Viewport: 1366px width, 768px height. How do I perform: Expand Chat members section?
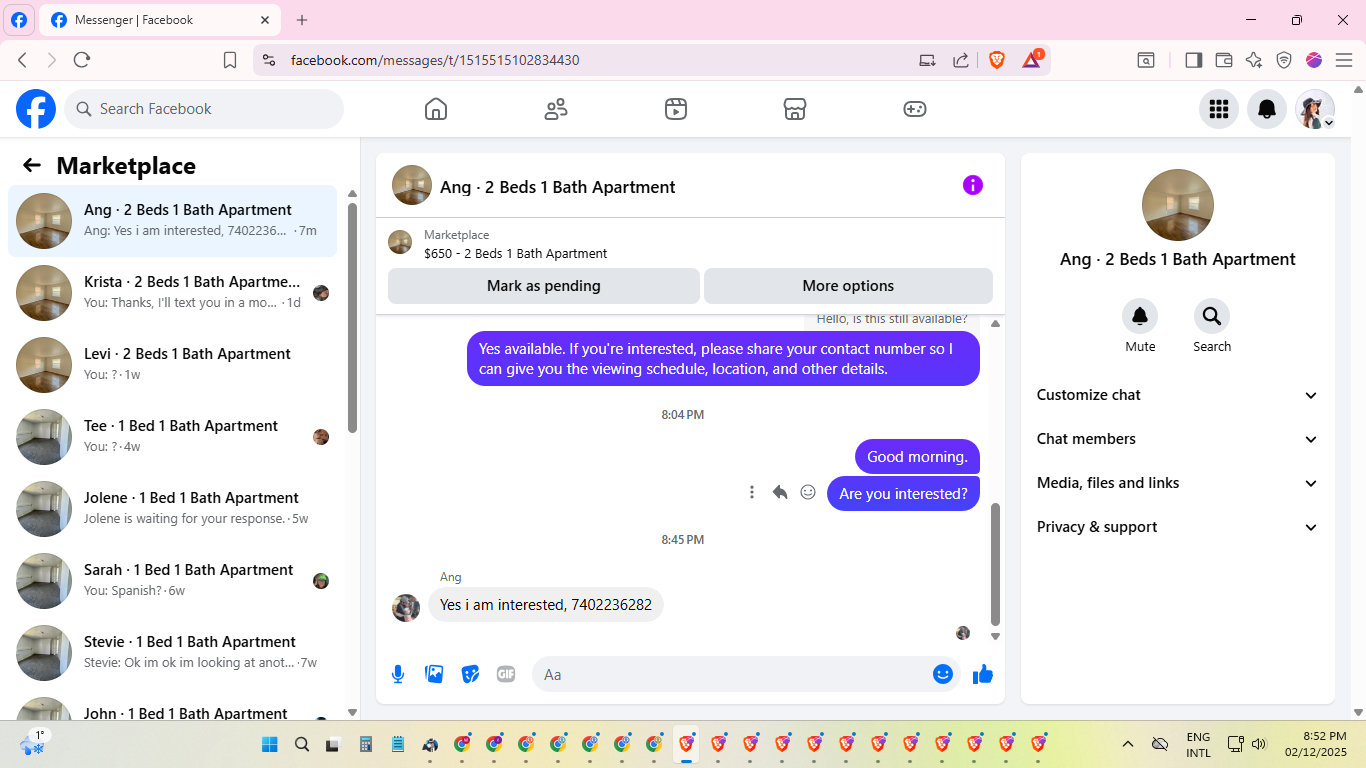1178,439
